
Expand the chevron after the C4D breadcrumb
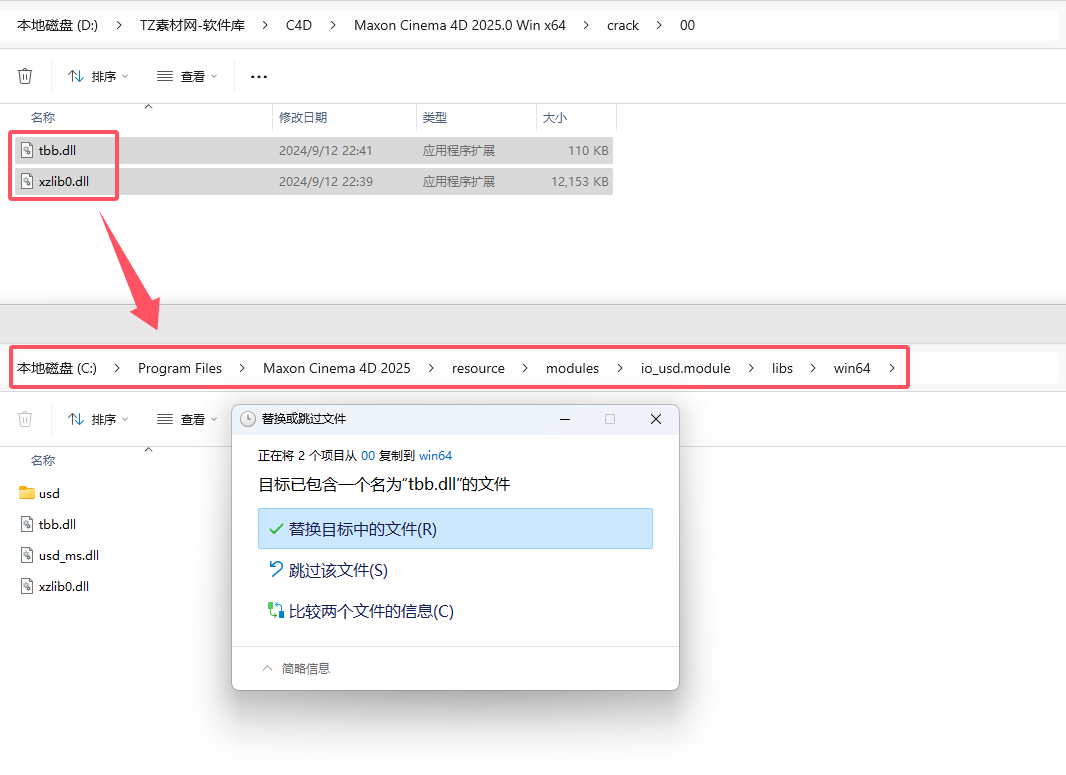point(332,25)
